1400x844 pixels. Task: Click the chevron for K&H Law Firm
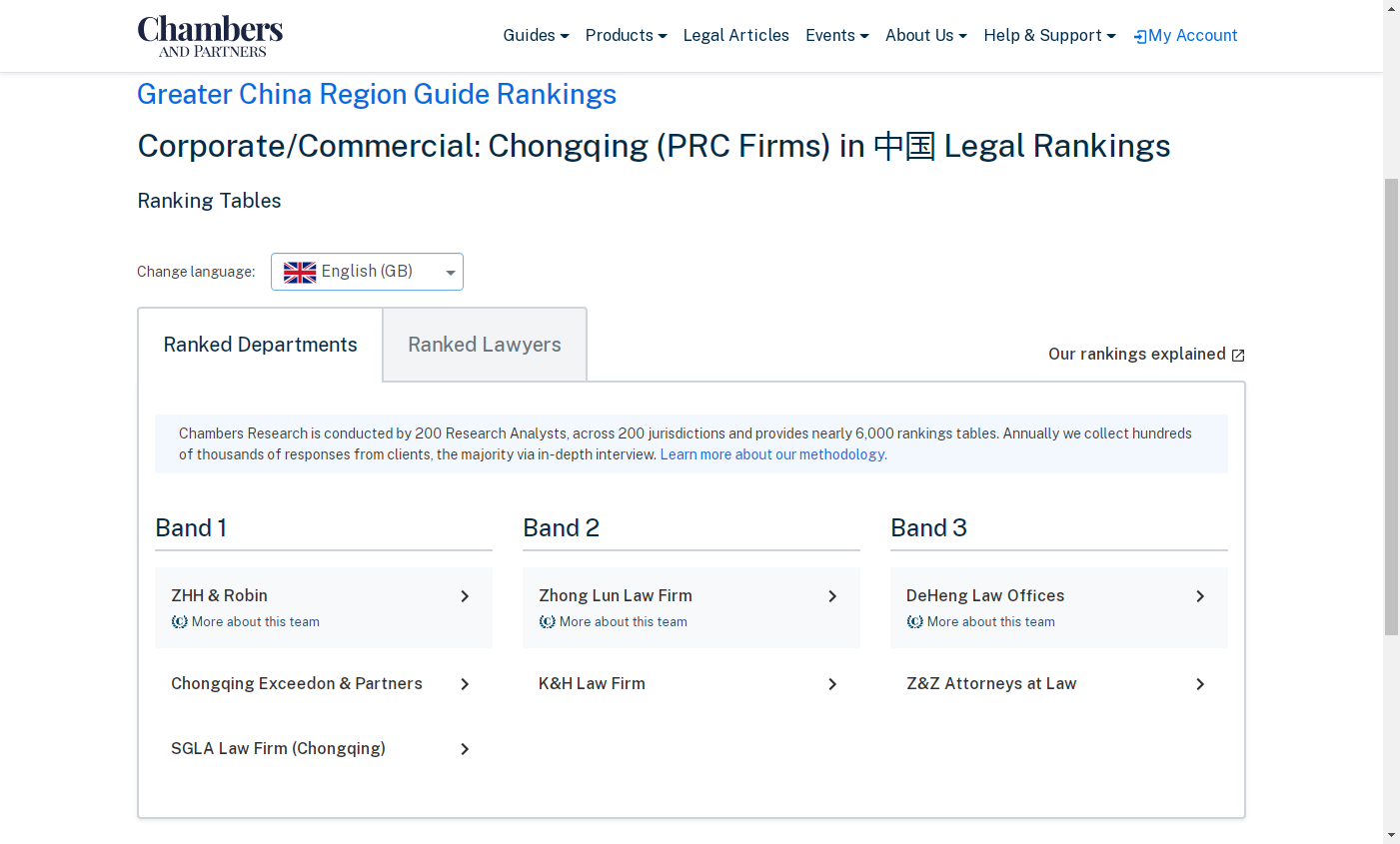tap(832, 684)
